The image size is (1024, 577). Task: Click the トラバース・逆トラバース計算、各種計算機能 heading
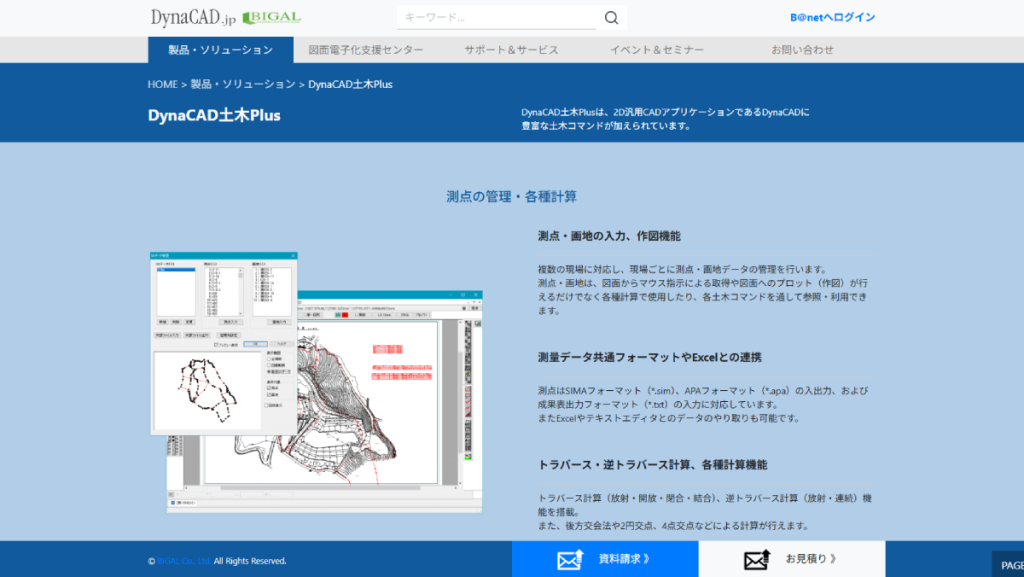click(x=652, y=465)
